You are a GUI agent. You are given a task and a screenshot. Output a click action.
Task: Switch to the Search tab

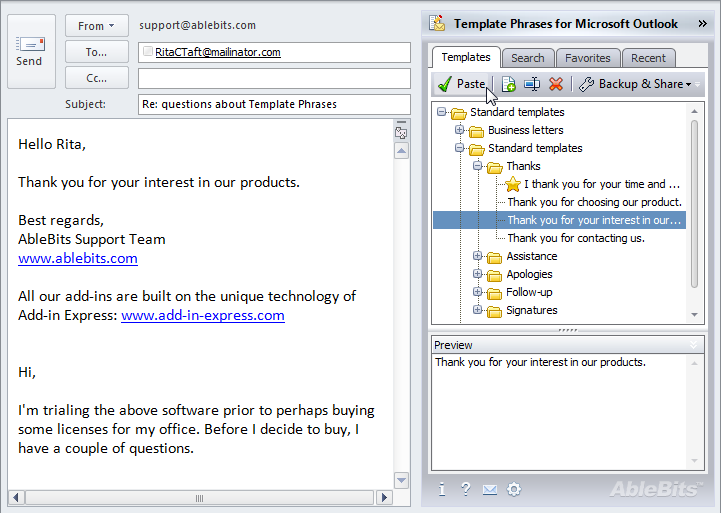coord(527,58)
